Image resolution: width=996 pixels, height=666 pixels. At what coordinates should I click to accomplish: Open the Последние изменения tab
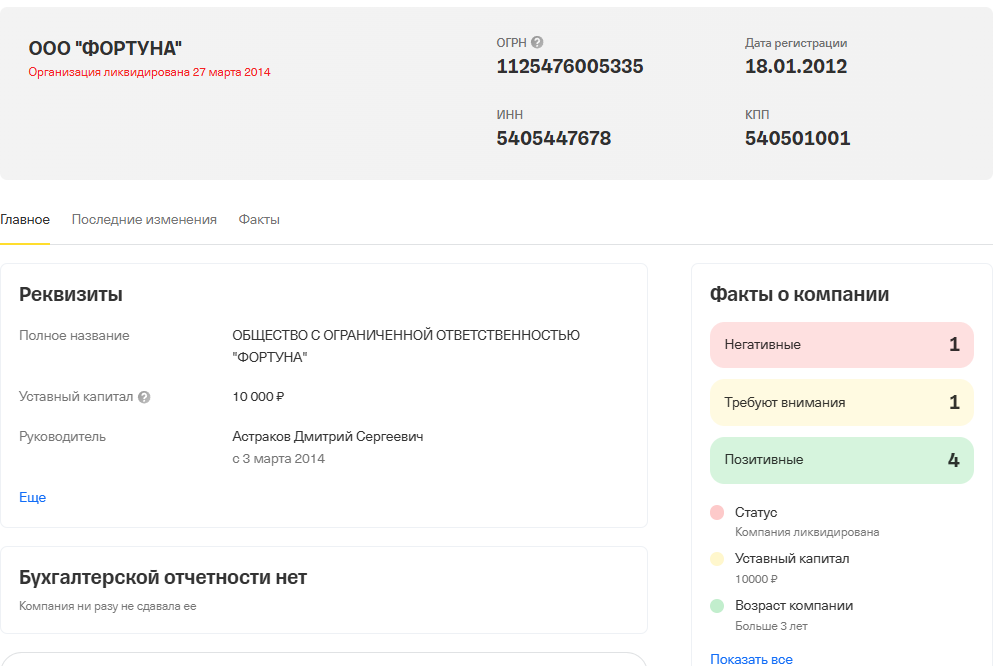click(x=145, y=219)
